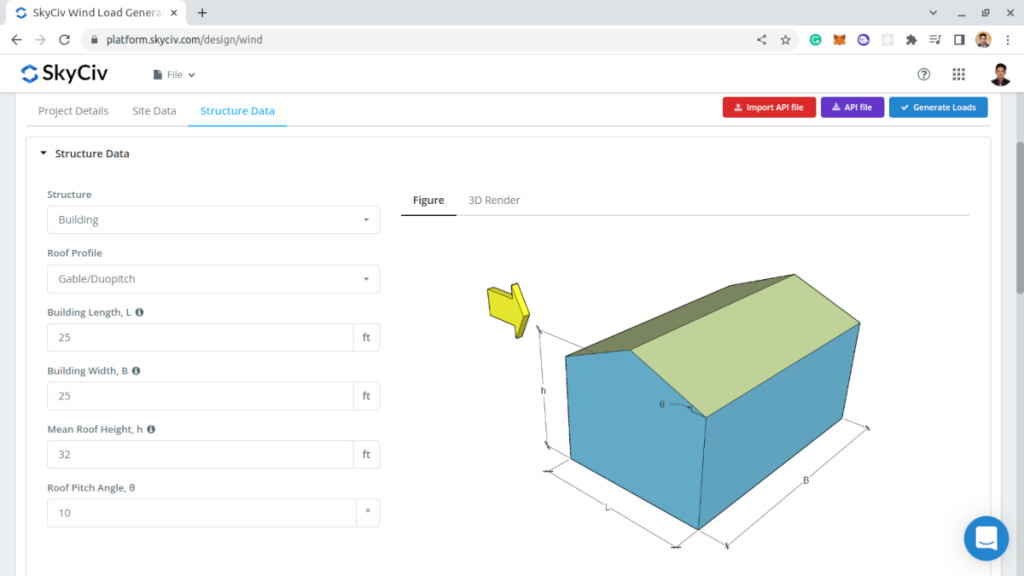The height and width of the screenshot is (576, 1024).
Task: Click Building Width info icon
Action: 136,371
